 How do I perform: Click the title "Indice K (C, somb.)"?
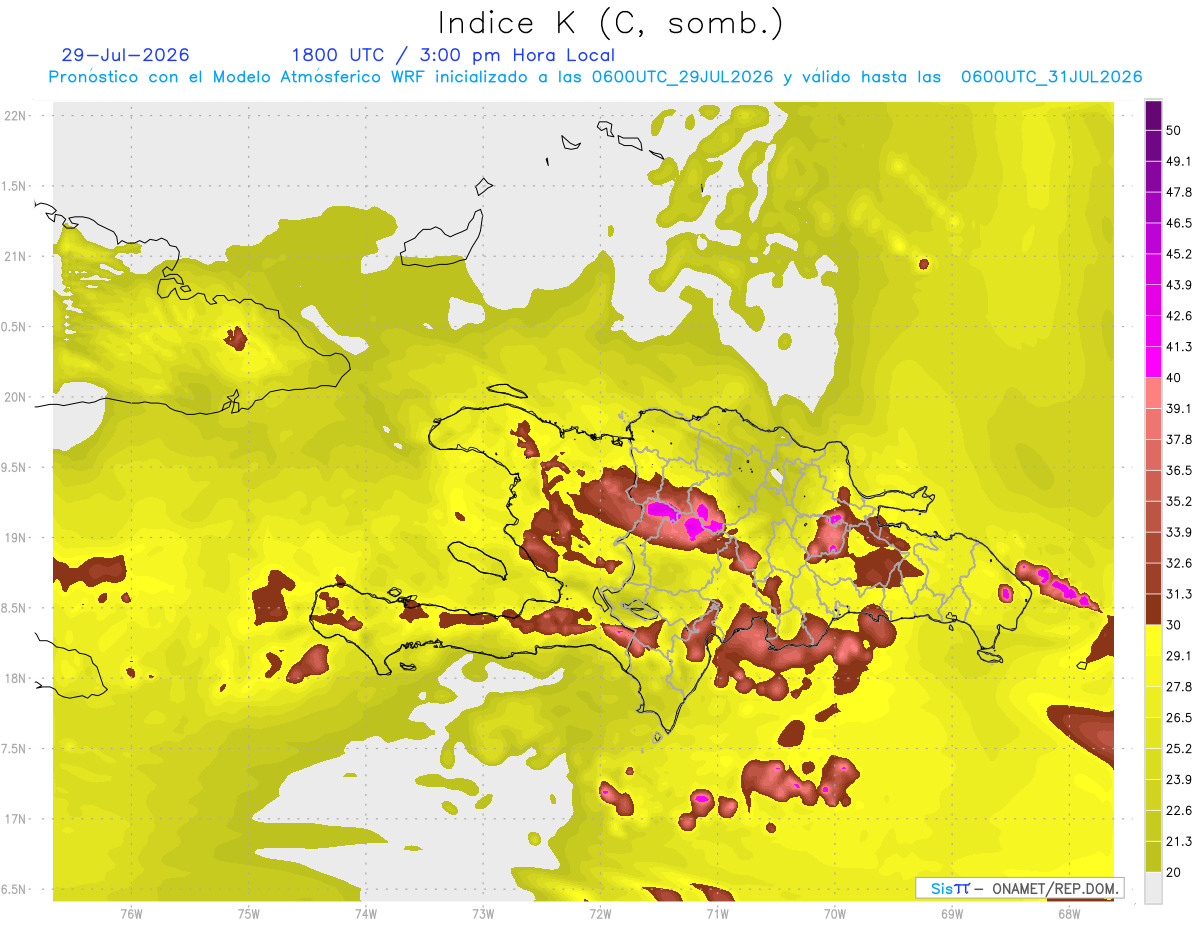tap(610, 23)
